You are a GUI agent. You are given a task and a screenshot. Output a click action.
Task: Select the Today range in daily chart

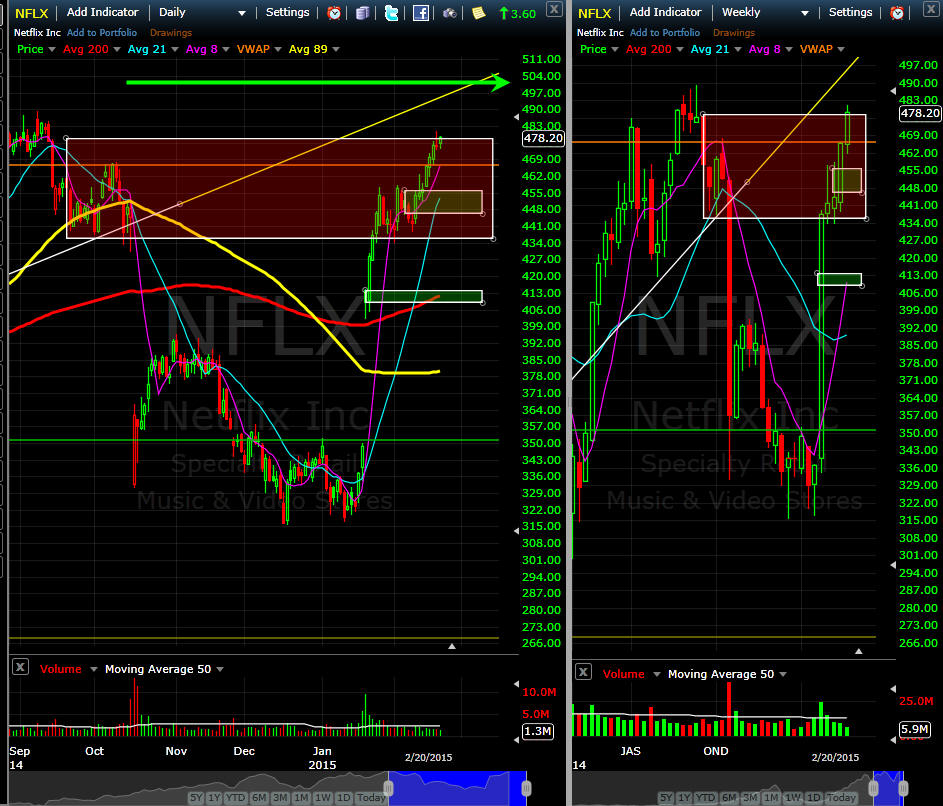coord(370,798)
